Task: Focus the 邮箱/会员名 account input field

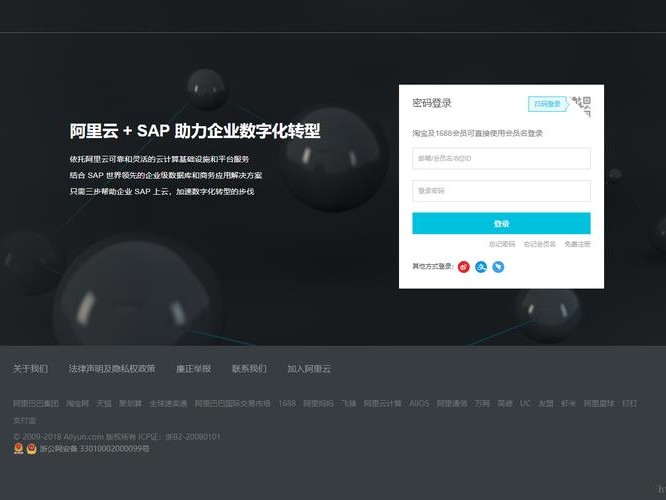Action: tap(501, 158)
